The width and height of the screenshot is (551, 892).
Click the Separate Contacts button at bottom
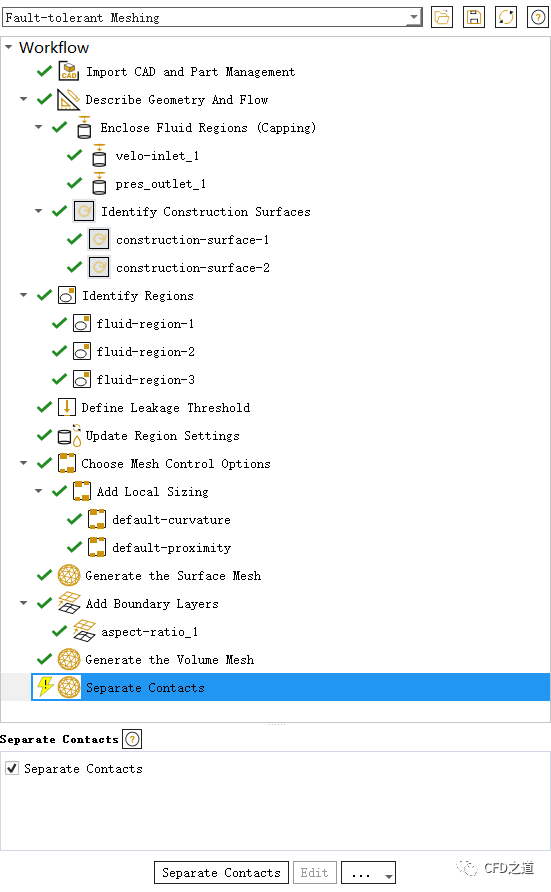(x=221, y=873)
